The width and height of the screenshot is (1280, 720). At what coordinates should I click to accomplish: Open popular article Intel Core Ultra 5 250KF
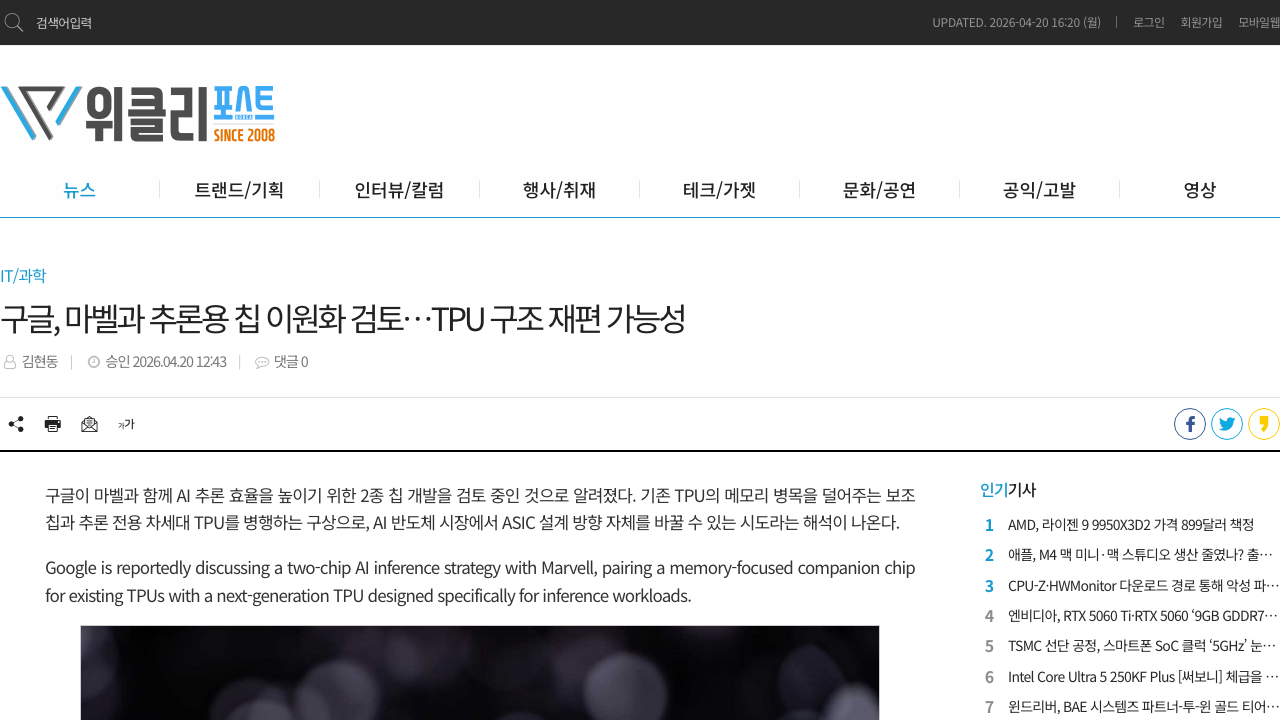tap(1143, 677)
